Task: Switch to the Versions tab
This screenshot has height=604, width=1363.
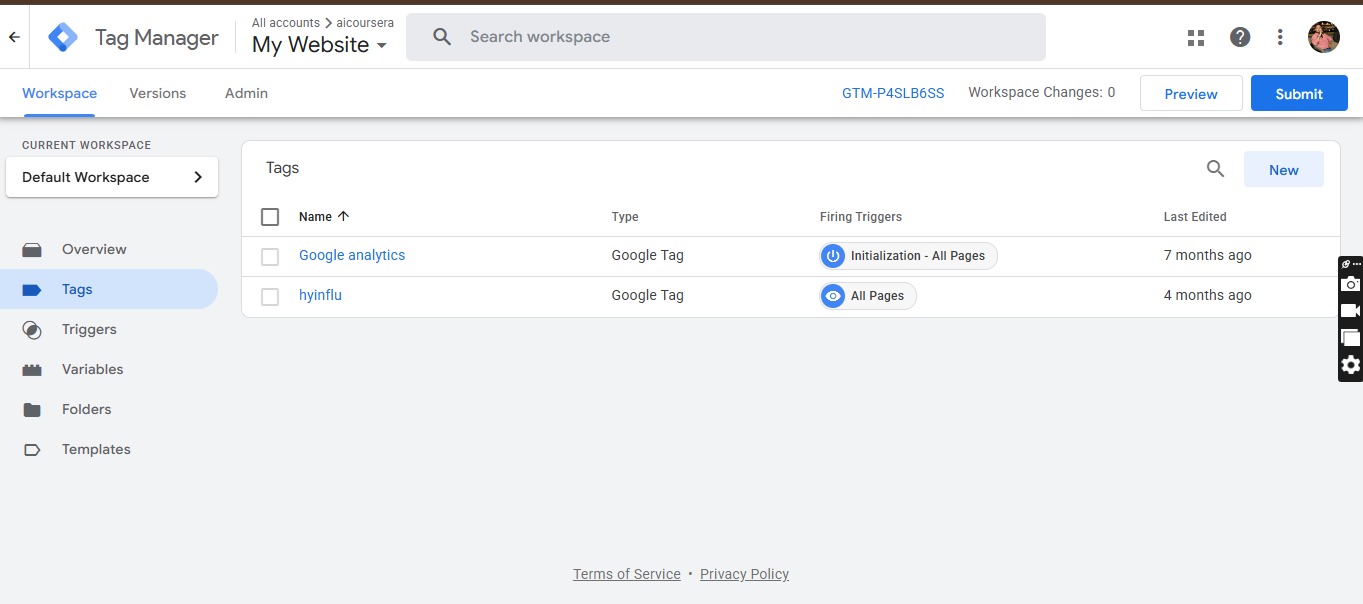Action: (158, 93)
